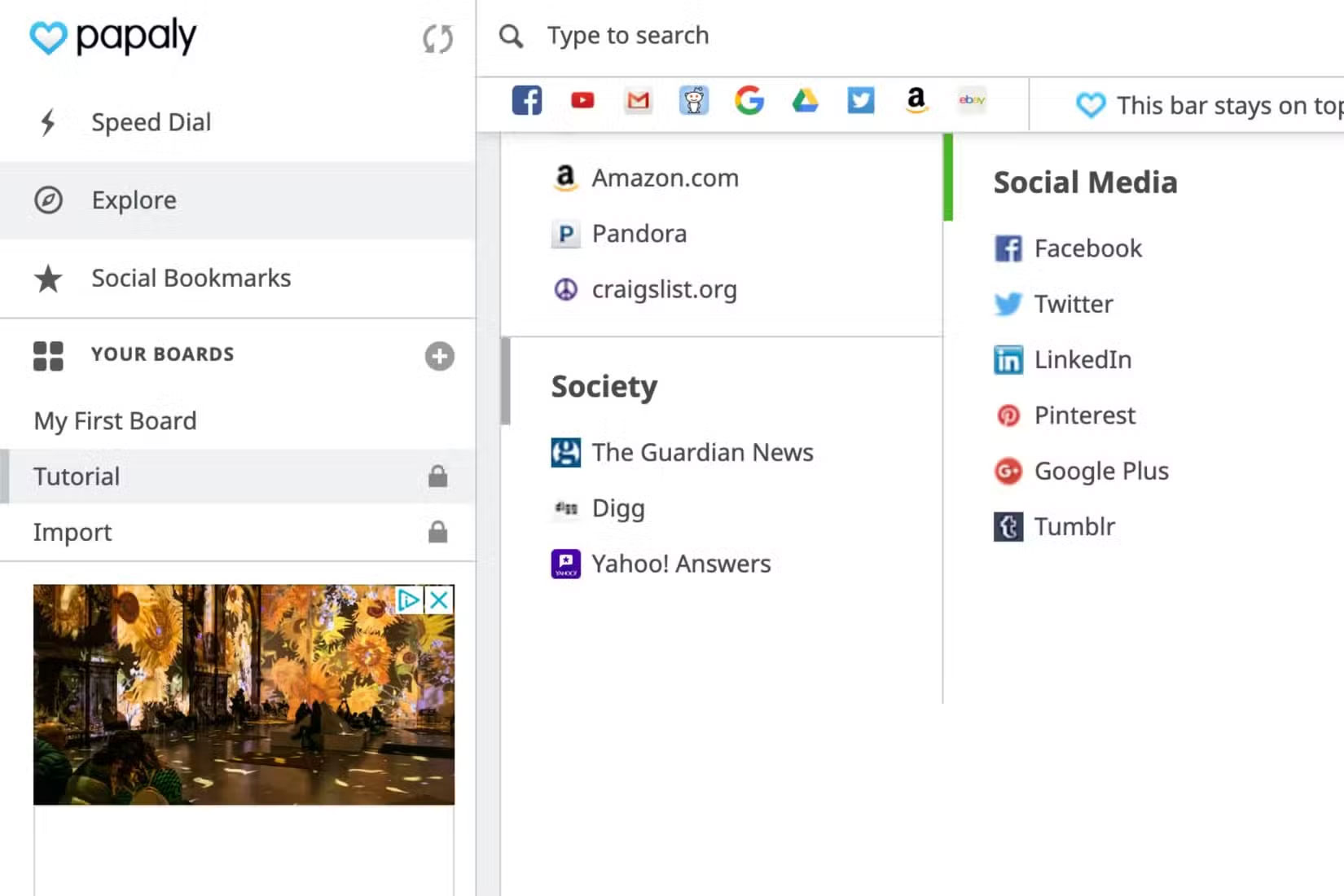1344x896 pixels.
Task: Open the YouTube shortcut icon
Action: (582, 100)
